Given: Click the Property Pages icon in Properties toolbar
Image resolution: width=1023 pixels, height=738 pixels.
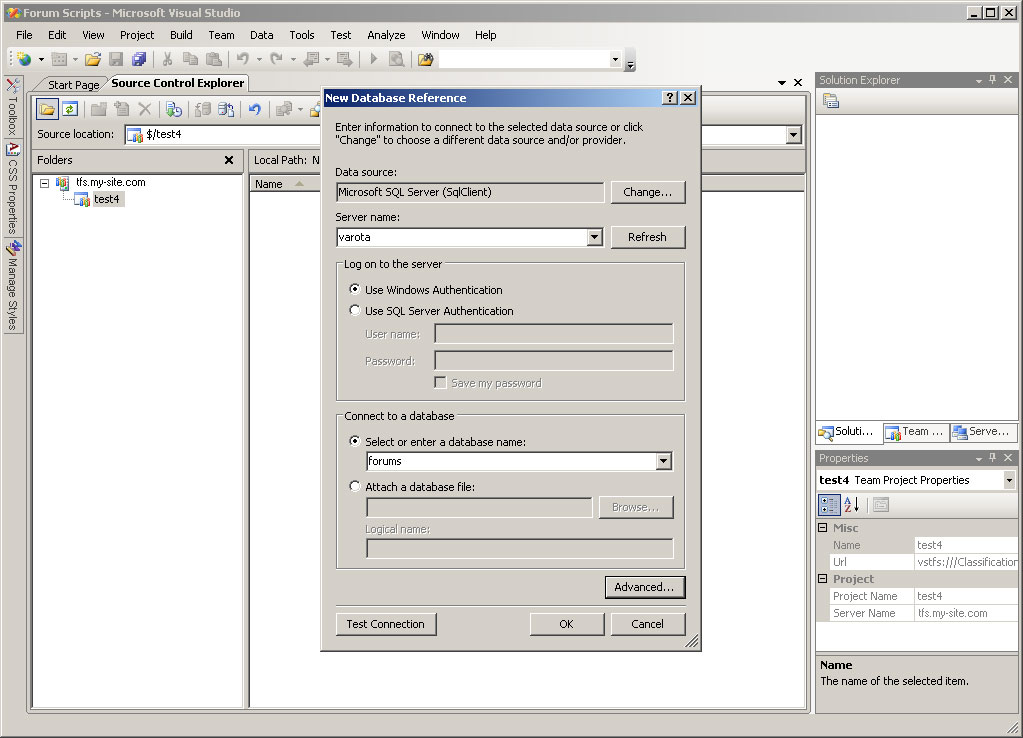Looking at the screenshot, I should click(881, 505).
